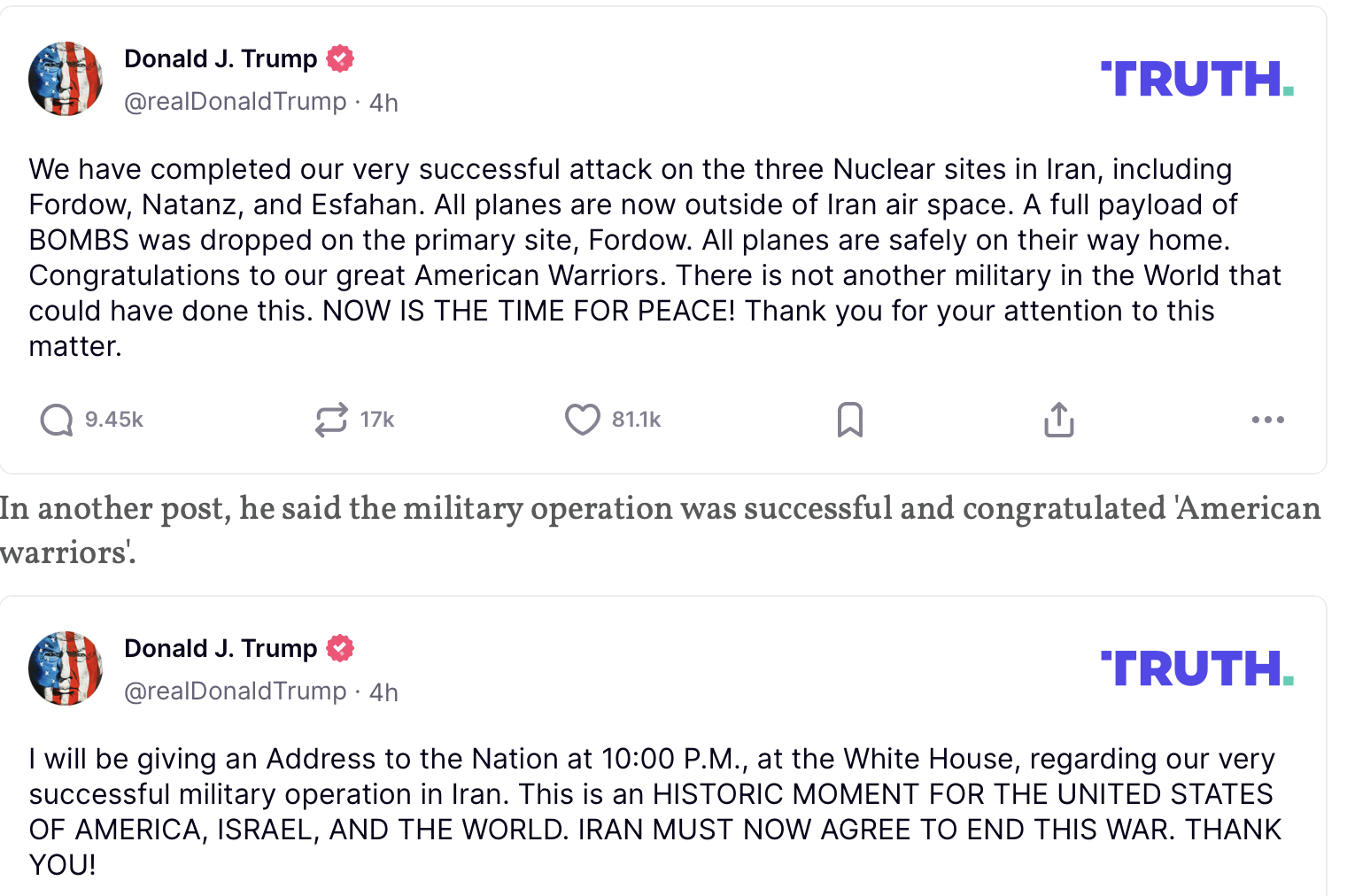Click the ReTruth icon on the first post

click(x=331, y=420)
